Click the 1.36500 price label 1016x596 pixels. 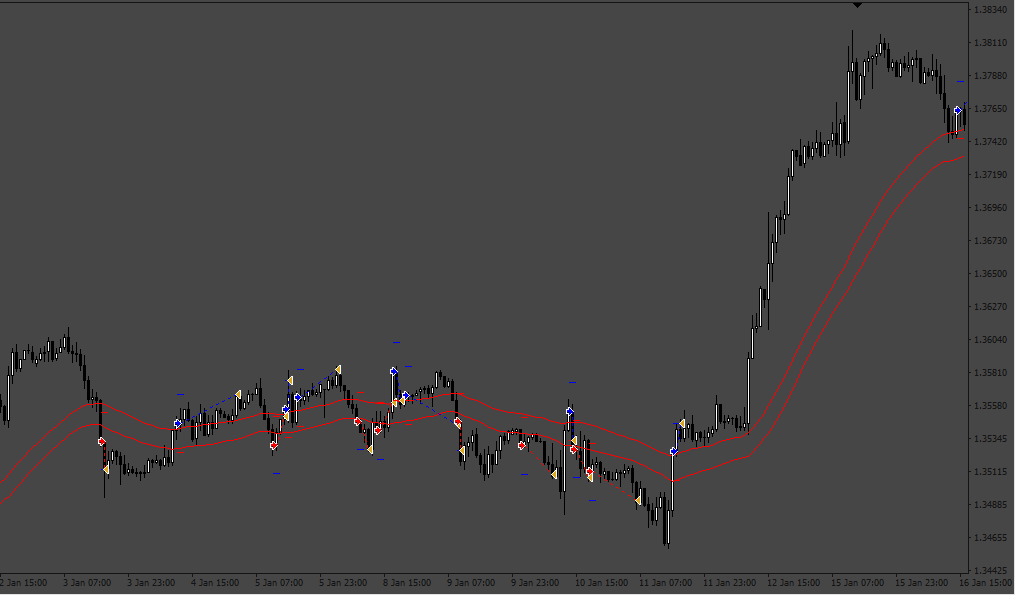[x=989, y=274]
